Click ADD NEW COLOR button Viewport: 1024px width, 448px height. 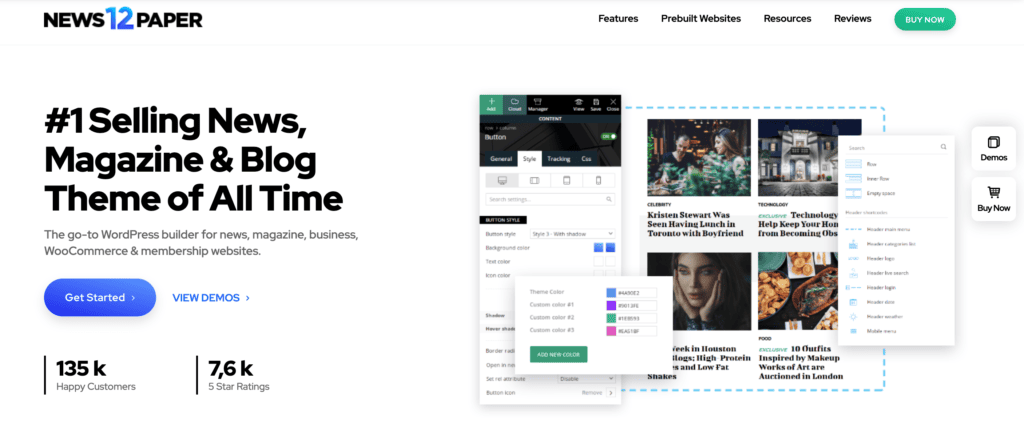click(558, 355)
